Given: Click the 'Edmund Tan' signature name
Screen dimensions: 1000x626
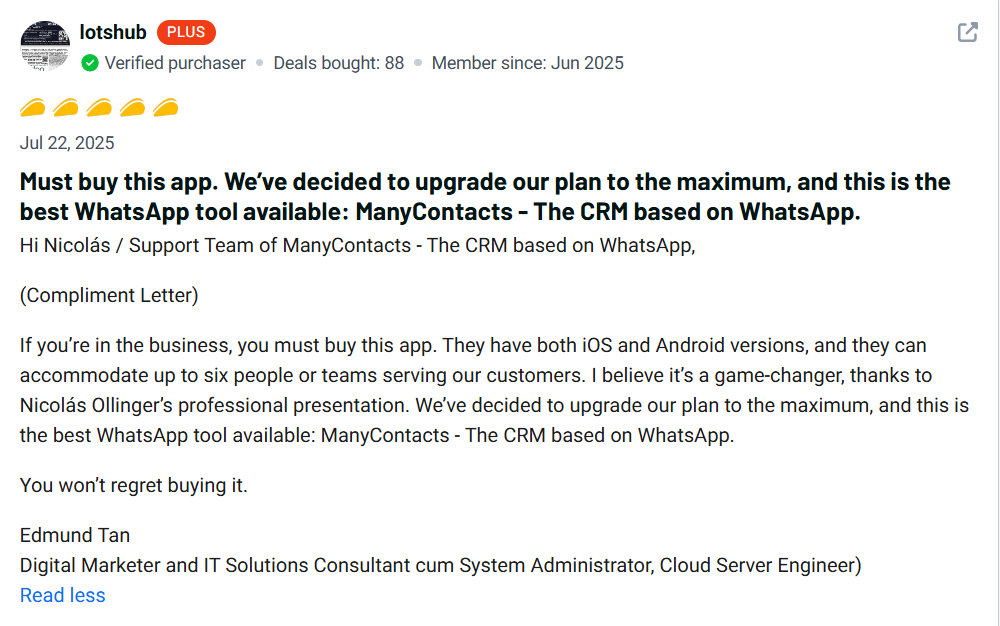Looking at the screenshot, I should click(x=75, y=535).
